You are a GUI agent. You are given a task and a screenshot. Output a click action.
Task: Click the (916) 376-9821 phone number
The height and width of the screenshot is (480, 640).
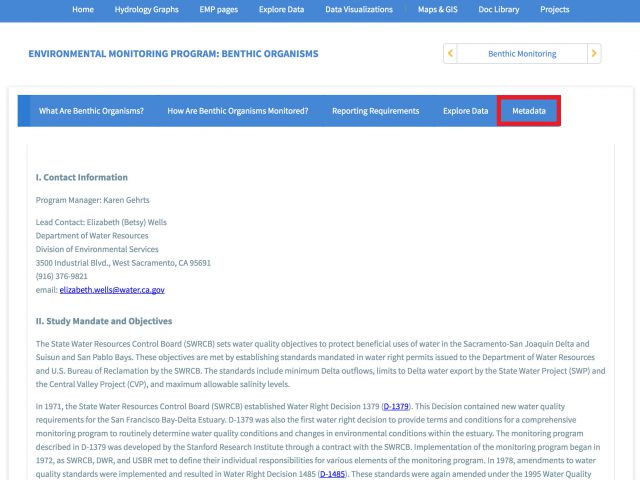pos(62,276)
